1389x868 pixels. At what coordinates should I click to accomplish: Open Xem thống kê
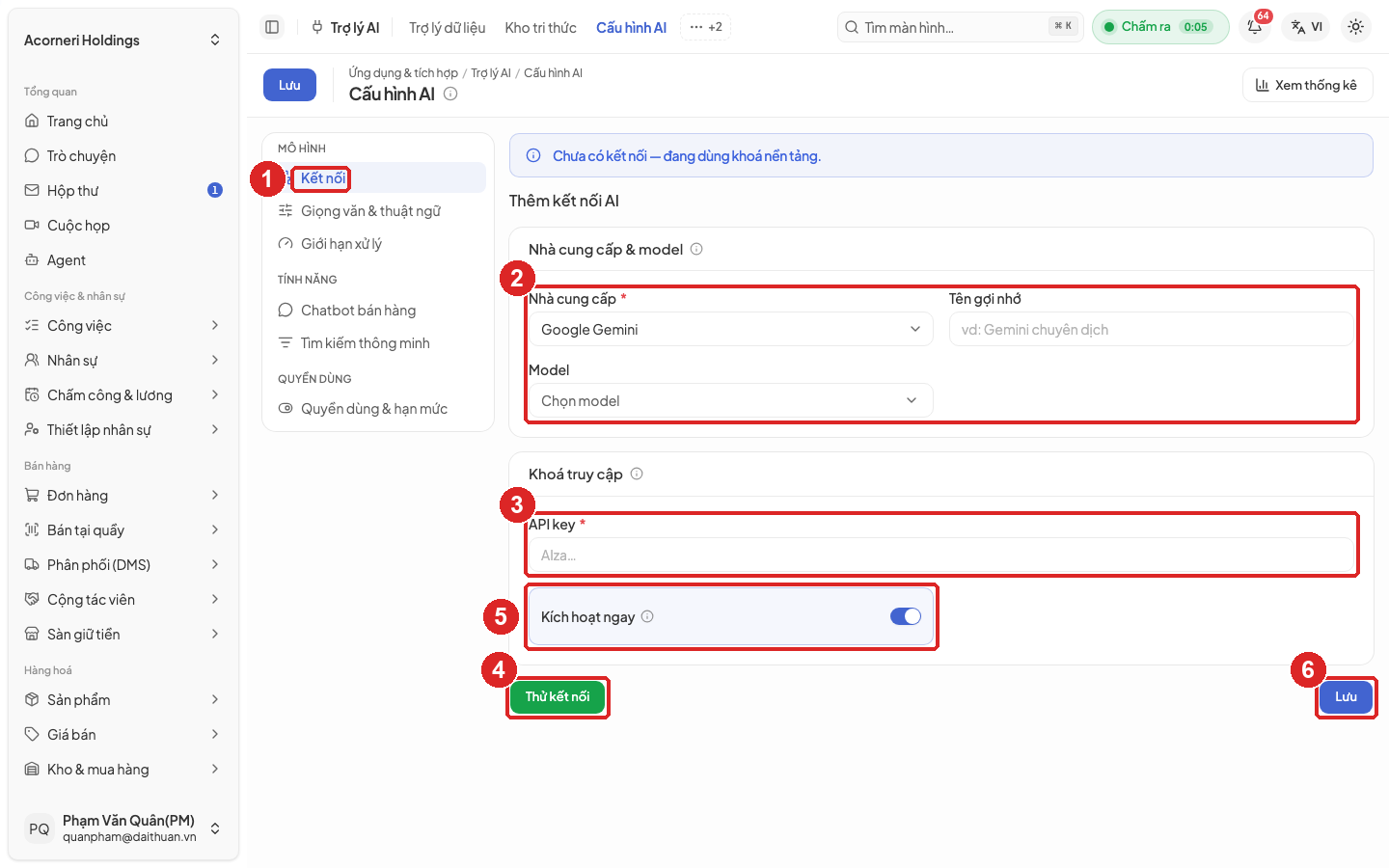click(1307, 85)
